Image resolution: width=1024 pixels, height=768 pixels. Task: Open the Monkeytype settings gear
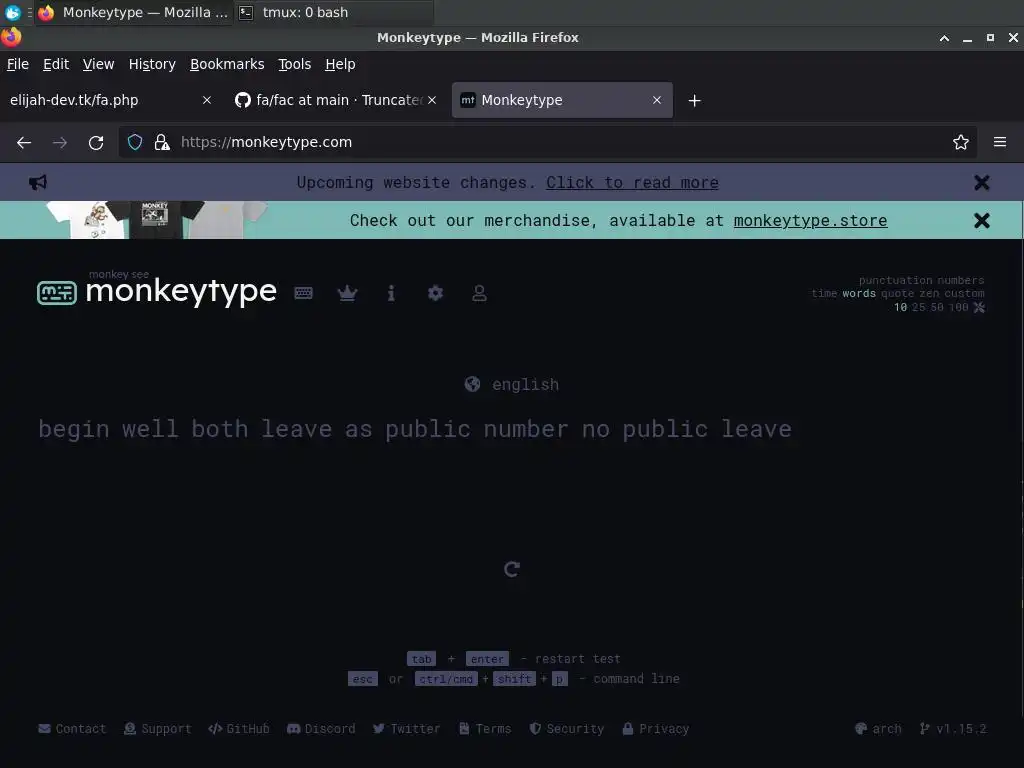436,293
